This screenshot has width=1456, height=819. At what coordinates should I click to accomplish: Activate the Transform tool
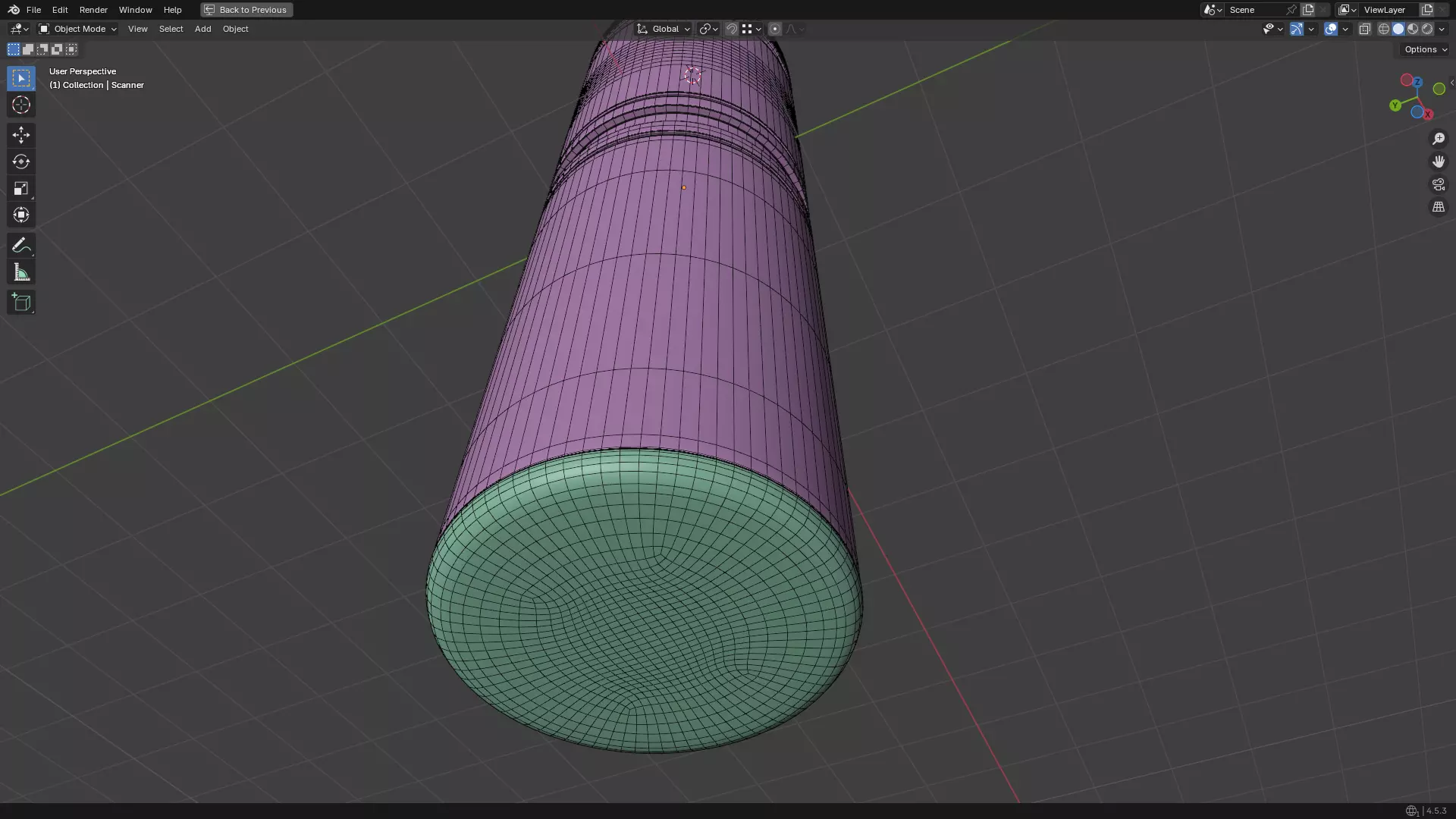[21, 215]
